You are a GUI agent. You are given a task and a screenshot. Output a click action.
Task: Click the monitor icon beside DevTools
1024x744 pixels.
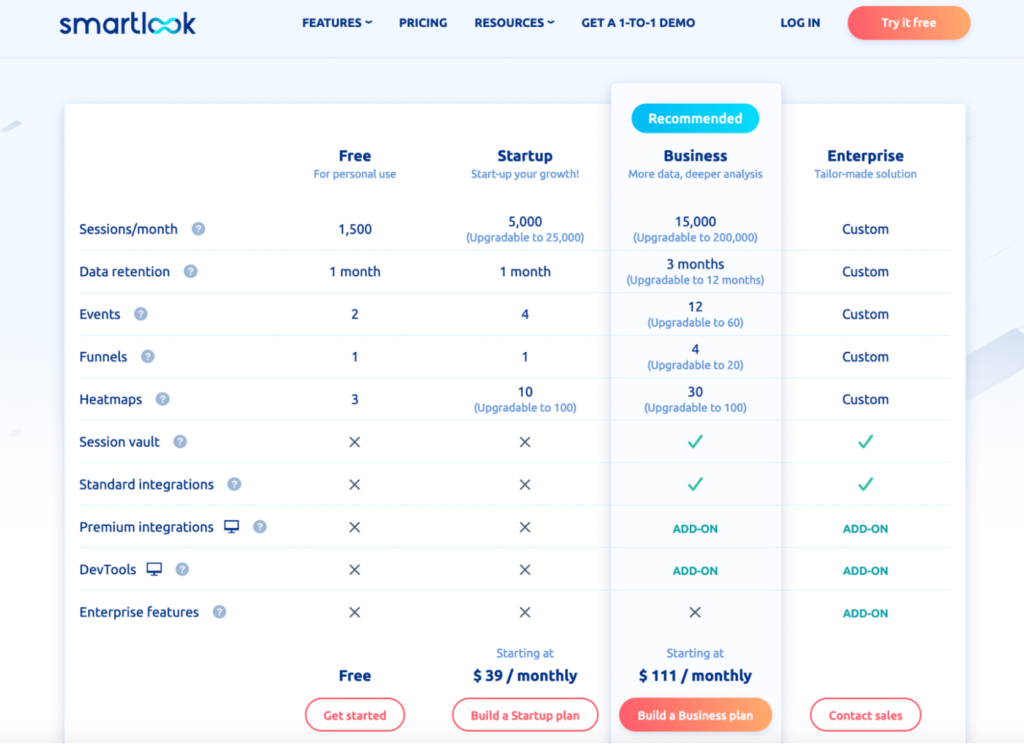click(154, 569)
